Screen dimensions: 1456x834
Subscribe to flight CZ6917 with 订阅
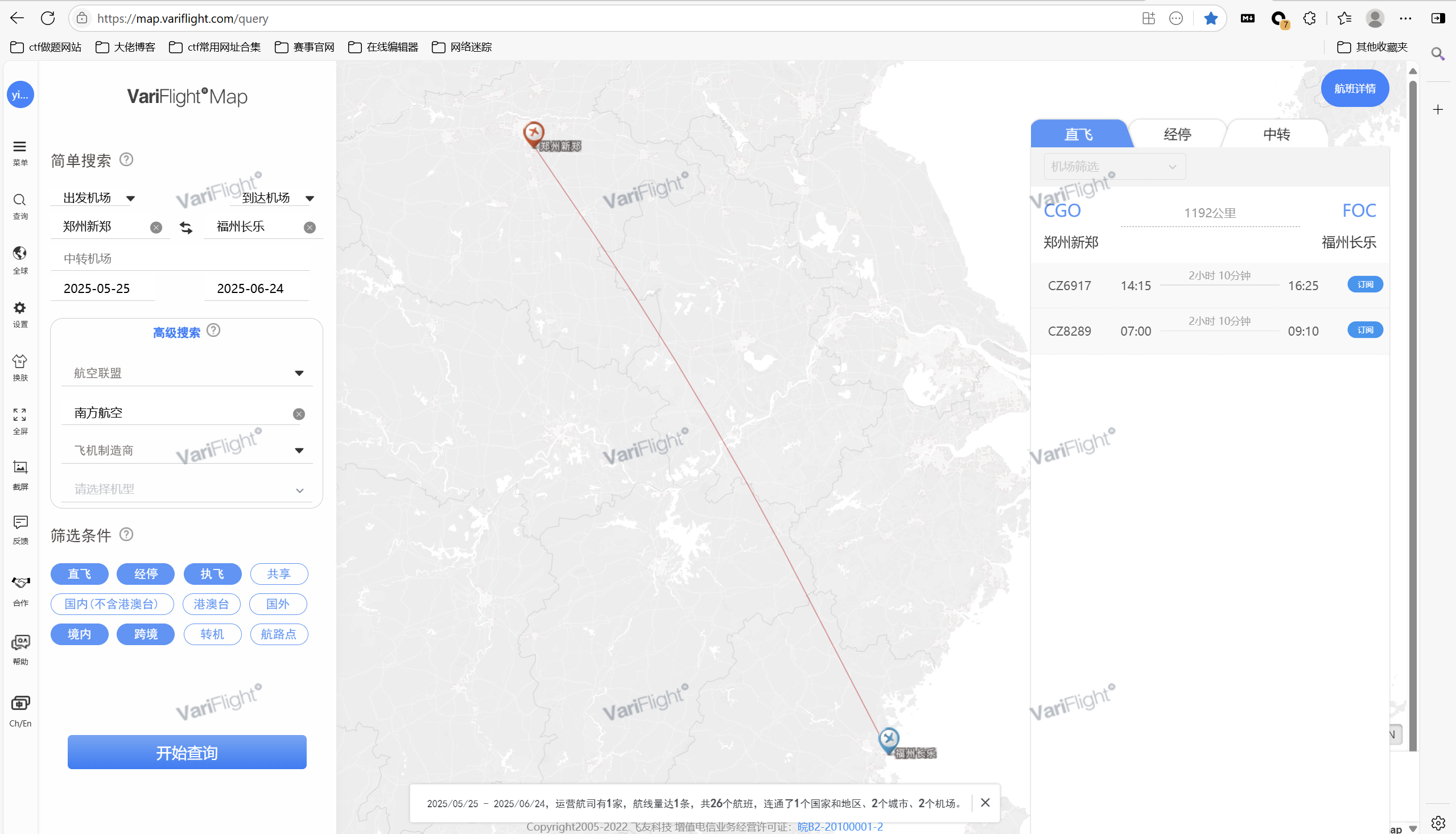[x=1365, y=284]
